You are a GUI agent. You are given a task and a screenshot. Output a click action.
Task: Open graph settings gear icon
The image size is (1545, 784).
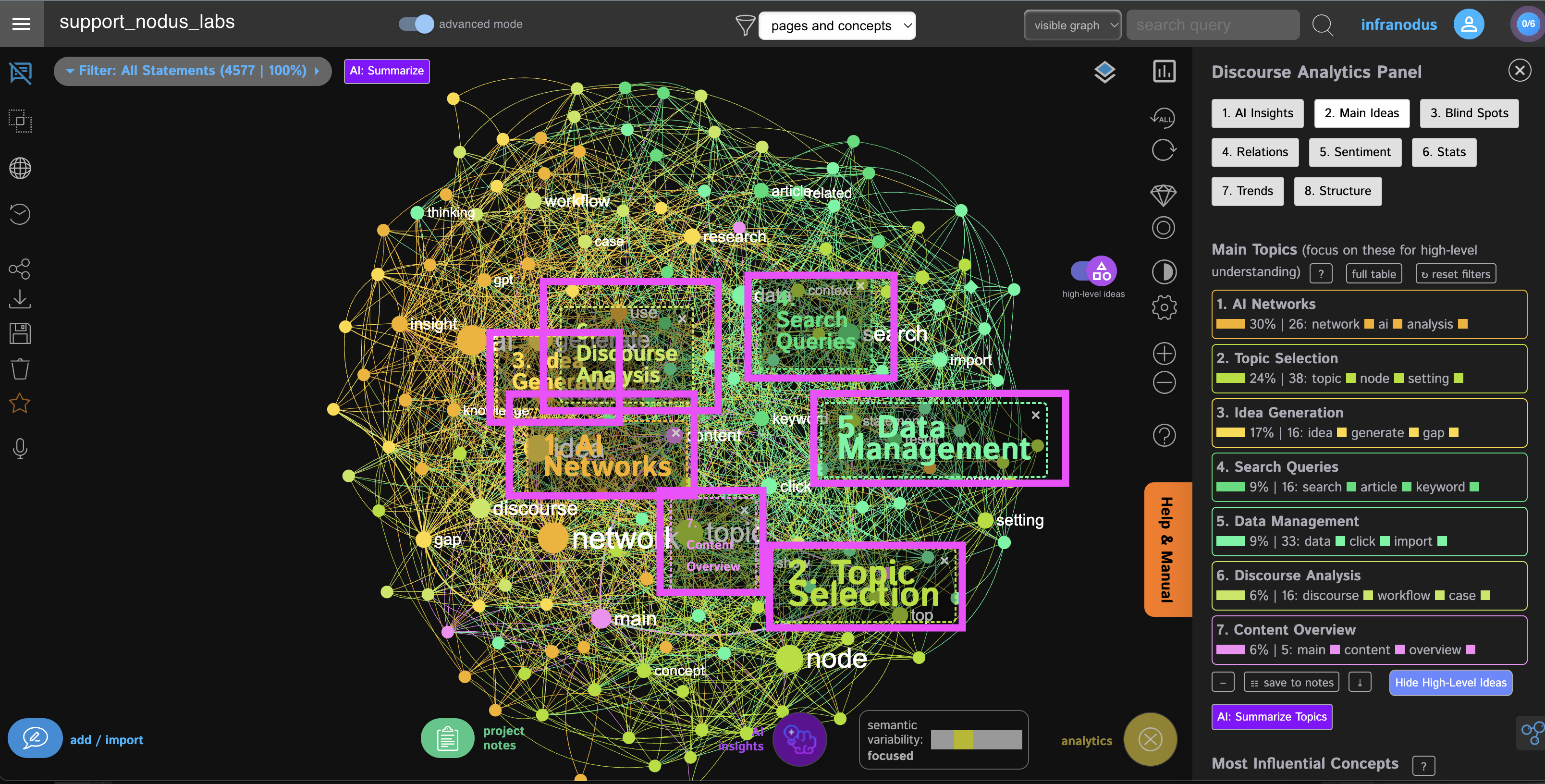click(1164, 308)
